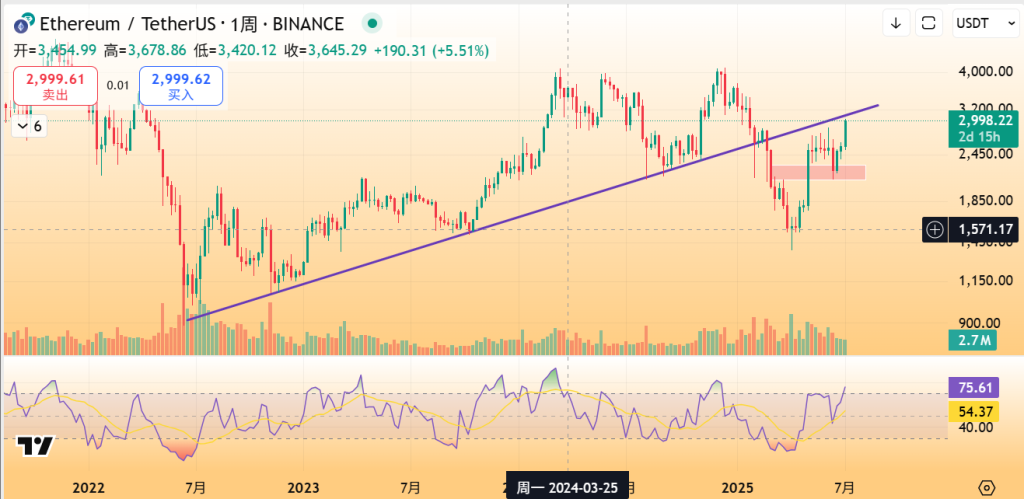The image size is (1024, 499).
Task: Click the 40.00 RSI axis label
Action: point(974,427)
